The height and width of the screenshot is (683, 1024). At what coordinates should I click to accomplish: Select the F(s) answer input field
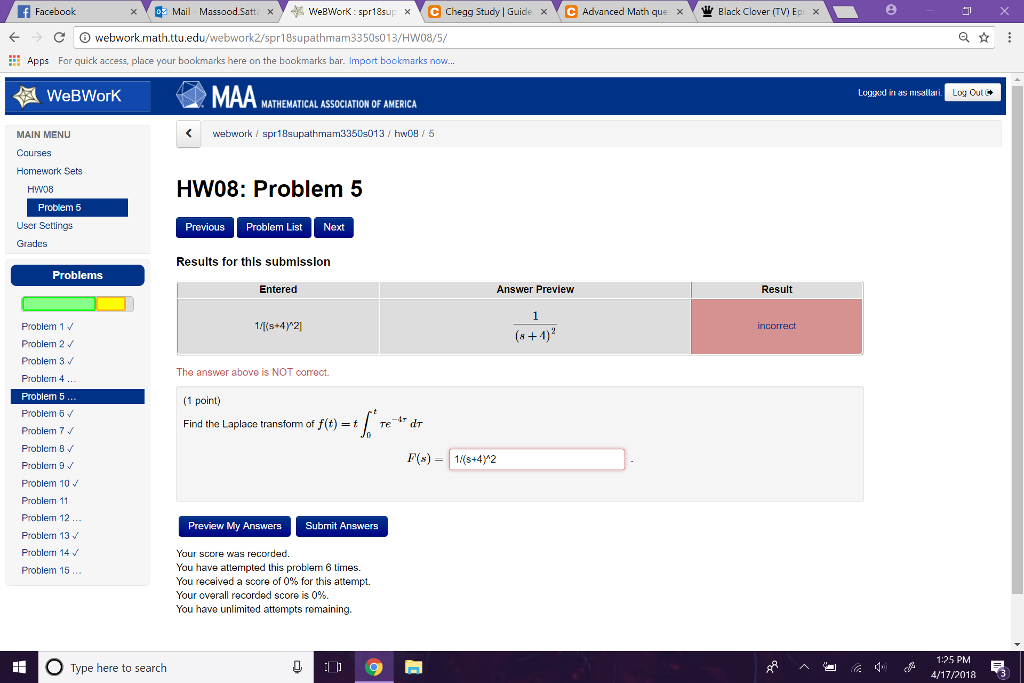(x=536, y=459)
